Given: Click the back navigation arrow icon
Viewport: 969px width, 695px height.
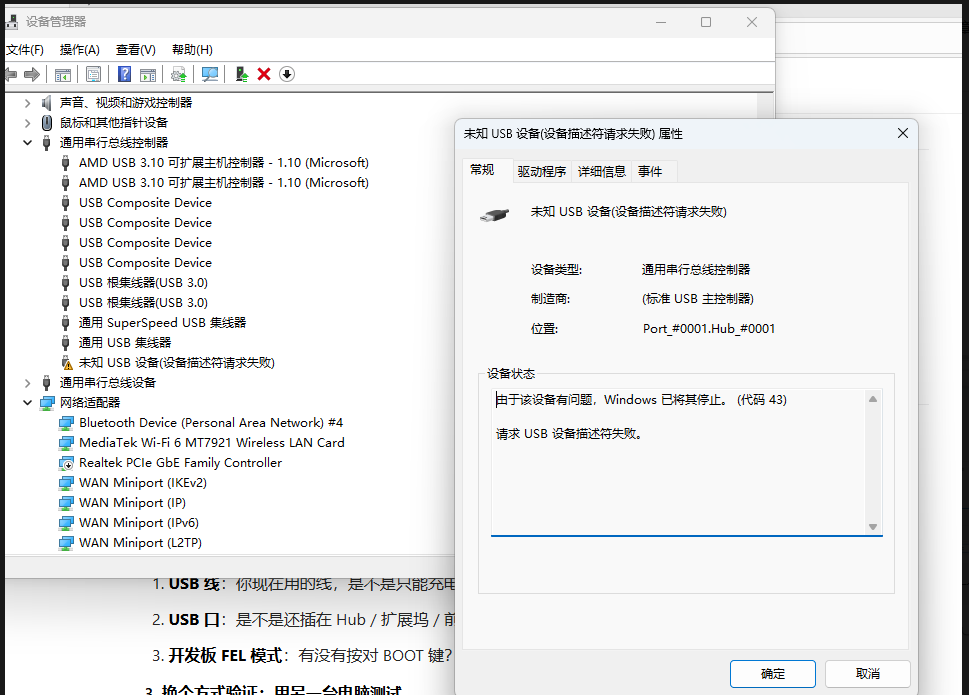Looking at the screenshot, I should click(12, 74).
